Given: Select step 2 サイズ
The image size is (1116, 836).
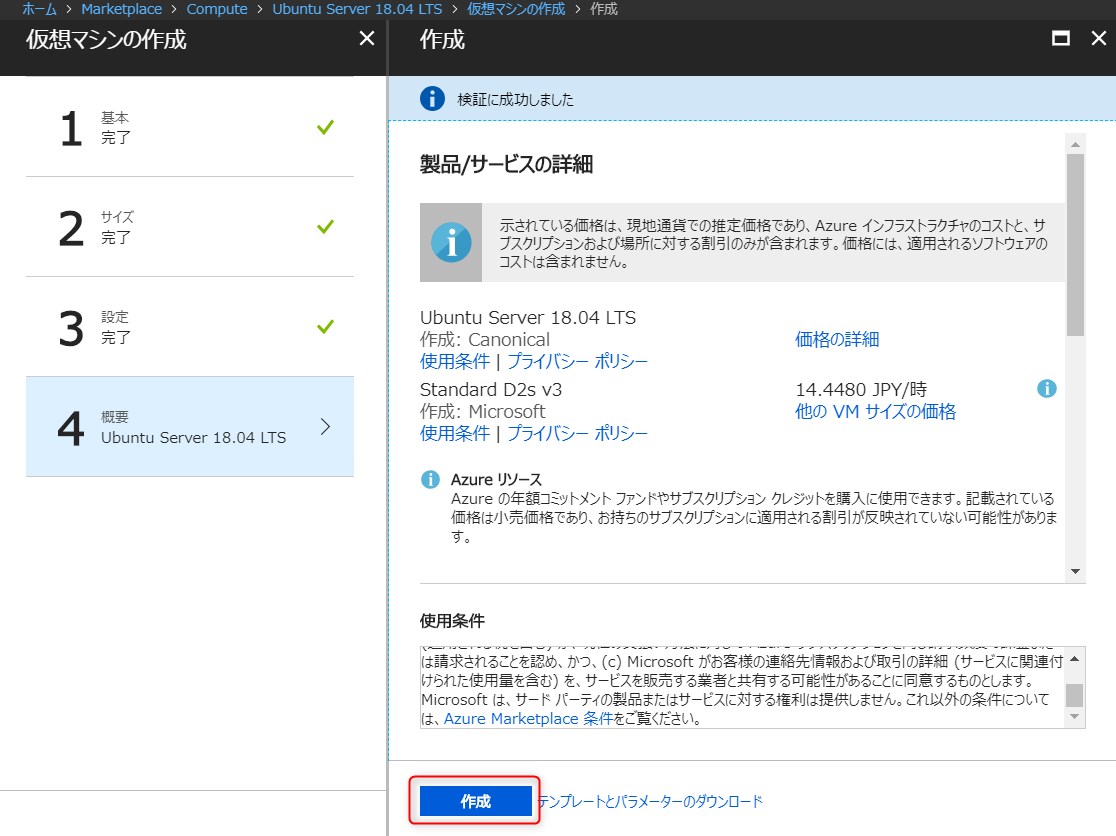Looking at the screenshot, I should tap(190, 227).
